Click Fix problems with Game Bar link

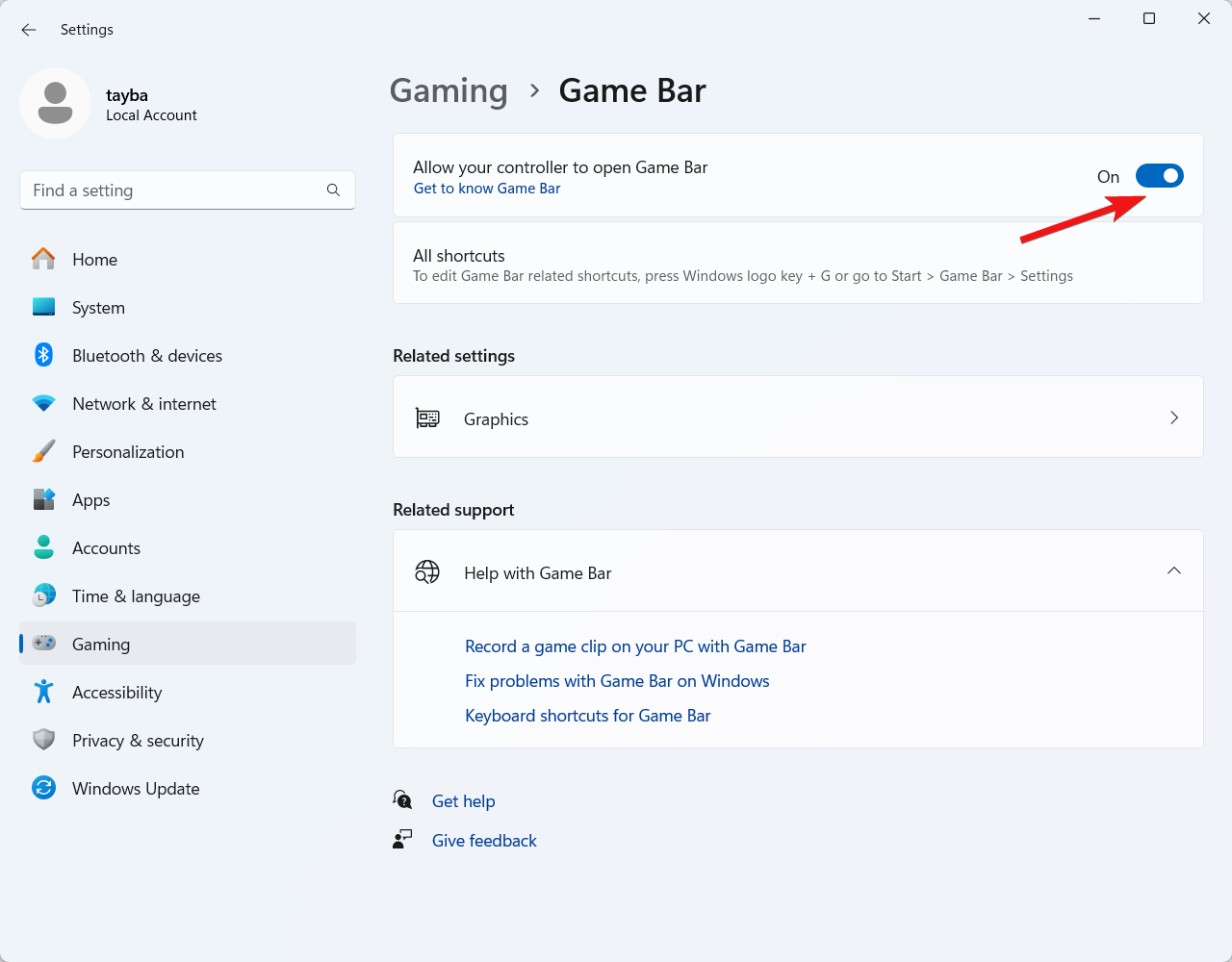pos(617,681)
